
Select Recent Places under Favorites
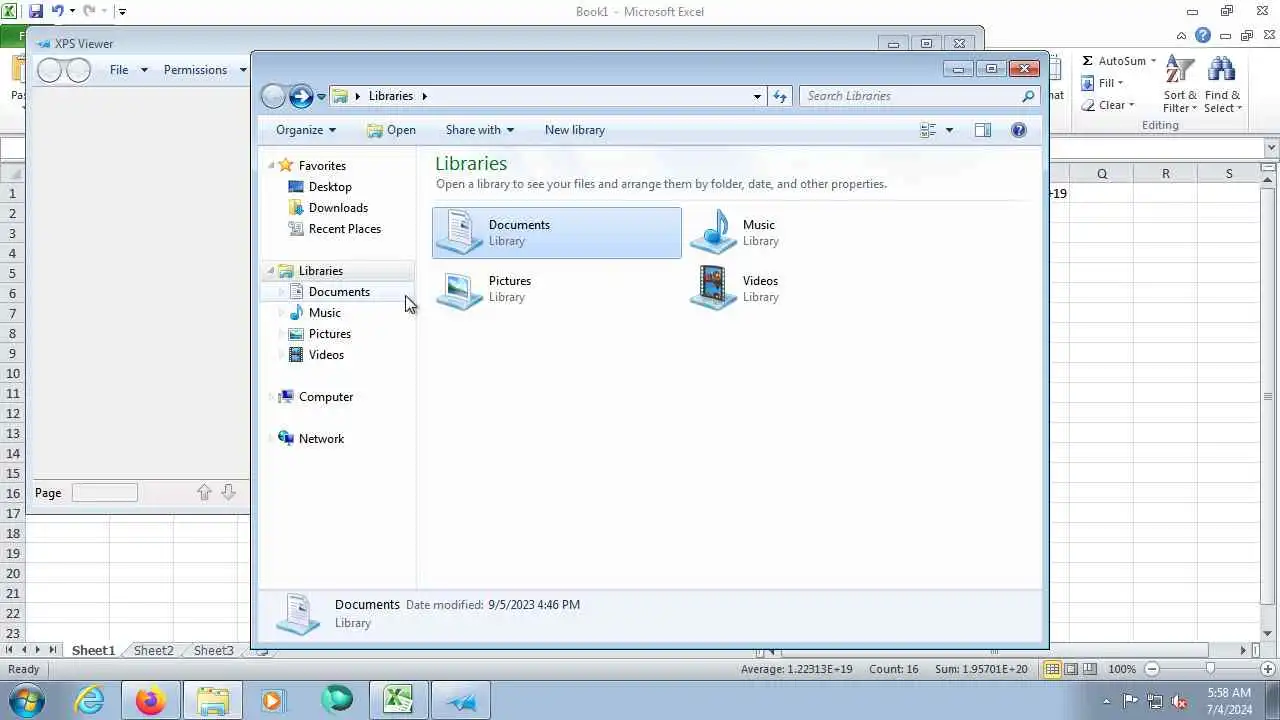[344, 229]
